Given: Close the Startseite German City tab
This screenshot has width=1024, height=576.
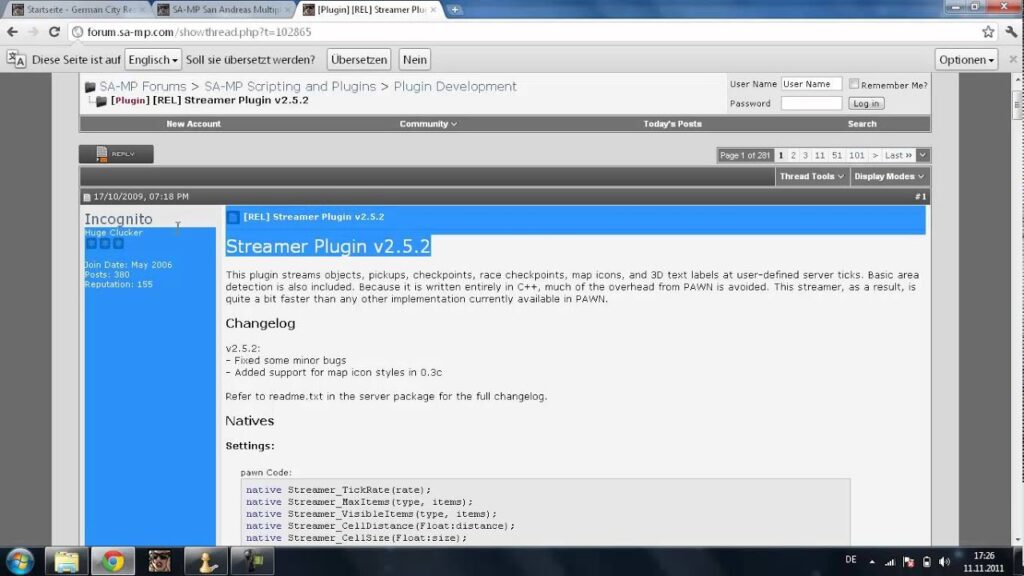Looking at the screenshot, I should [142, 10].
